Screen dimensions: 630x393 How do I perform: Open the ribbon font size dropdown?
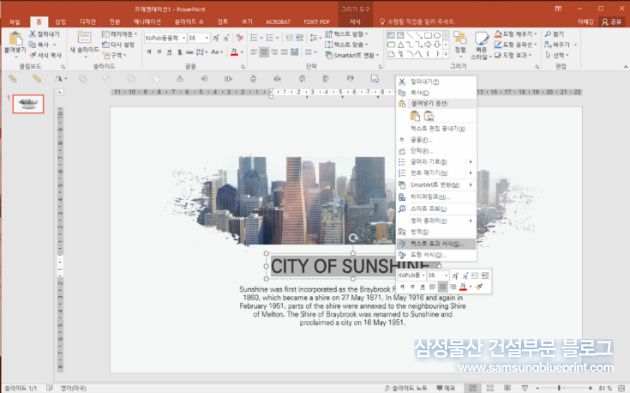pyautogui.click(x=207, y=38)
